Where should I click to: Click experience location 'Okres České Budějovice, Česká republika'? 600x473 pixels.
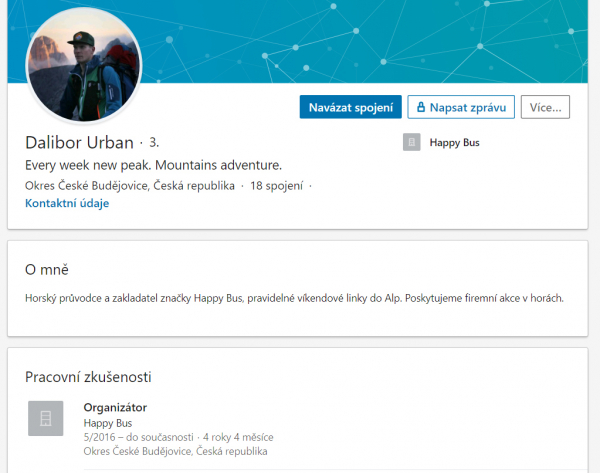tap(175, 452)
